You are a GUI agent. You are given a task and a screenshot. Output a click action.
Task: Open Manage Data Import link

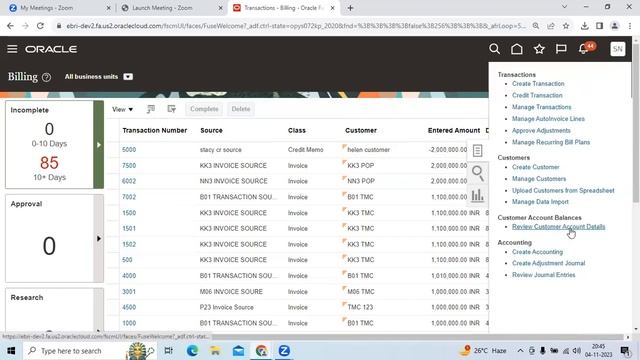pos(540,202)
